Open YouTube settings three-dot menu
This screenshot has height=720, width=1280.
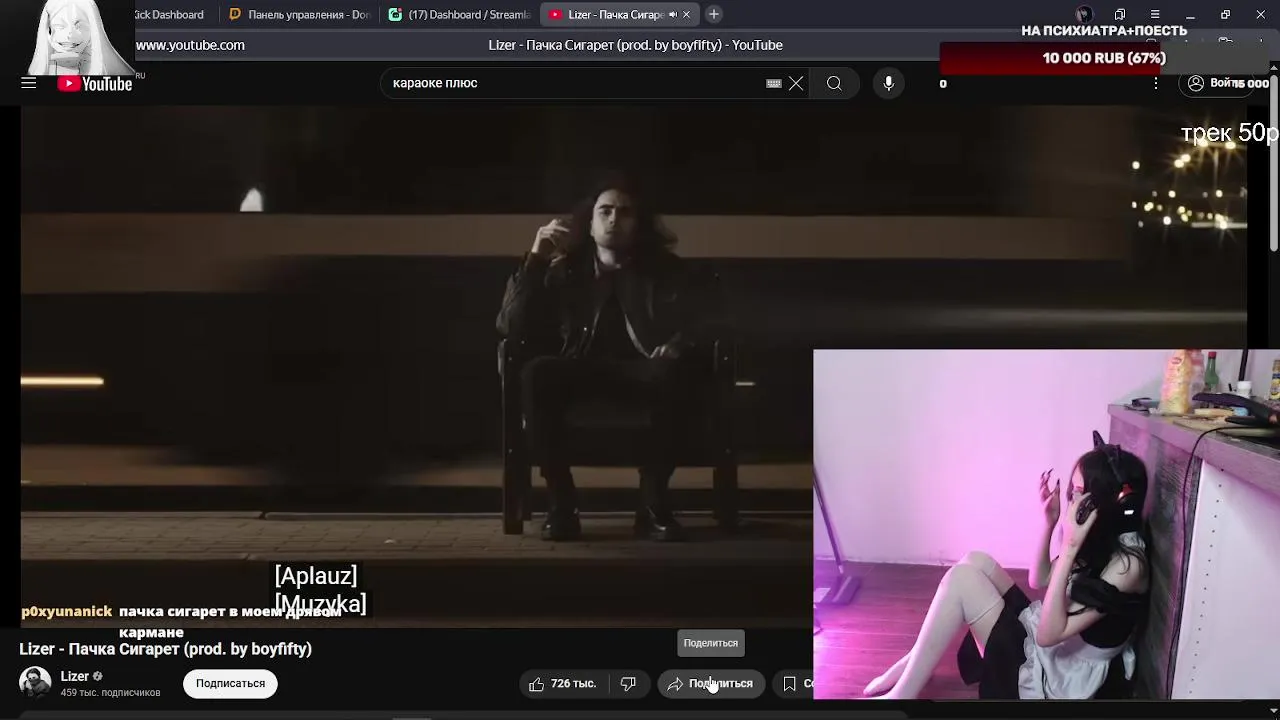pos(1156,84)
